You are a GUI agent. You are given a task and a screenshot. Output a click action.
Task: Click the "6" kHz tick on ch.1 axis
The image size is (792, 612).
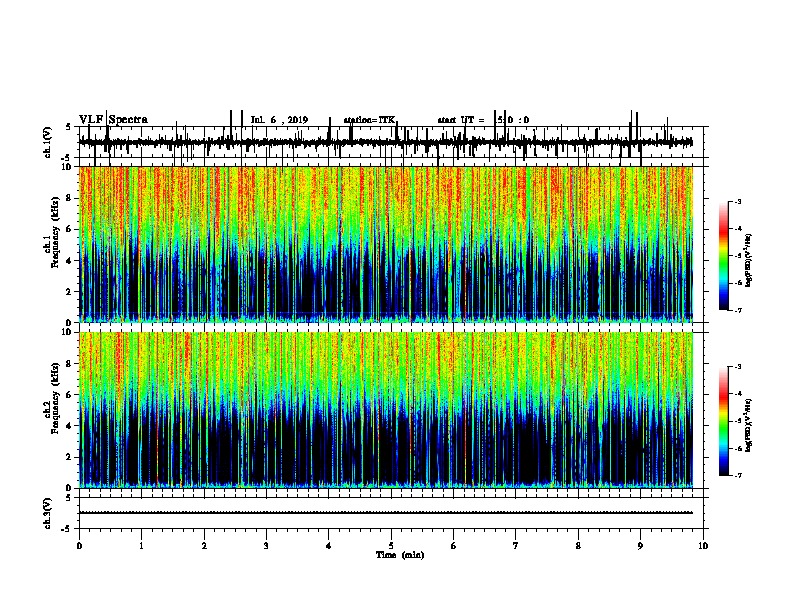[x=70, y=229]
